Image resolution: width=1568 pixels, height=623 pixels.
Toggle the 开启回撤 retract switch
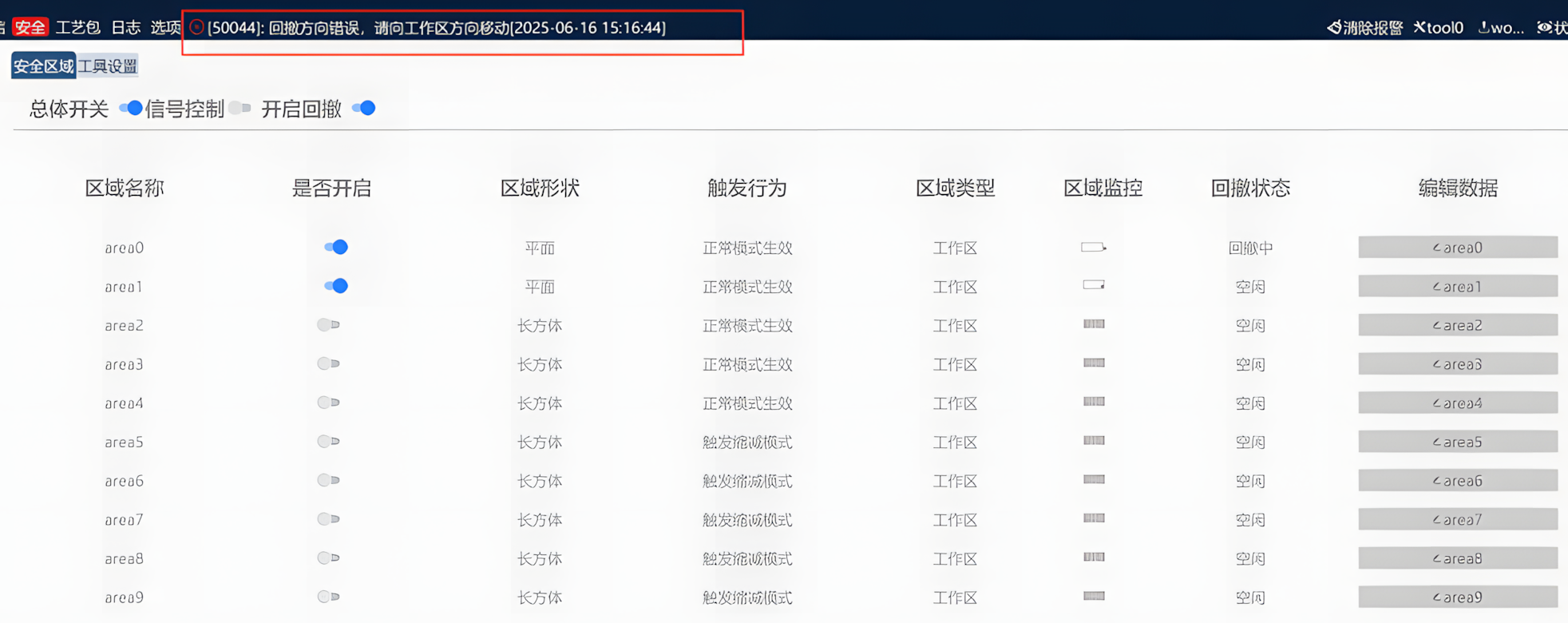coord(364,108)
